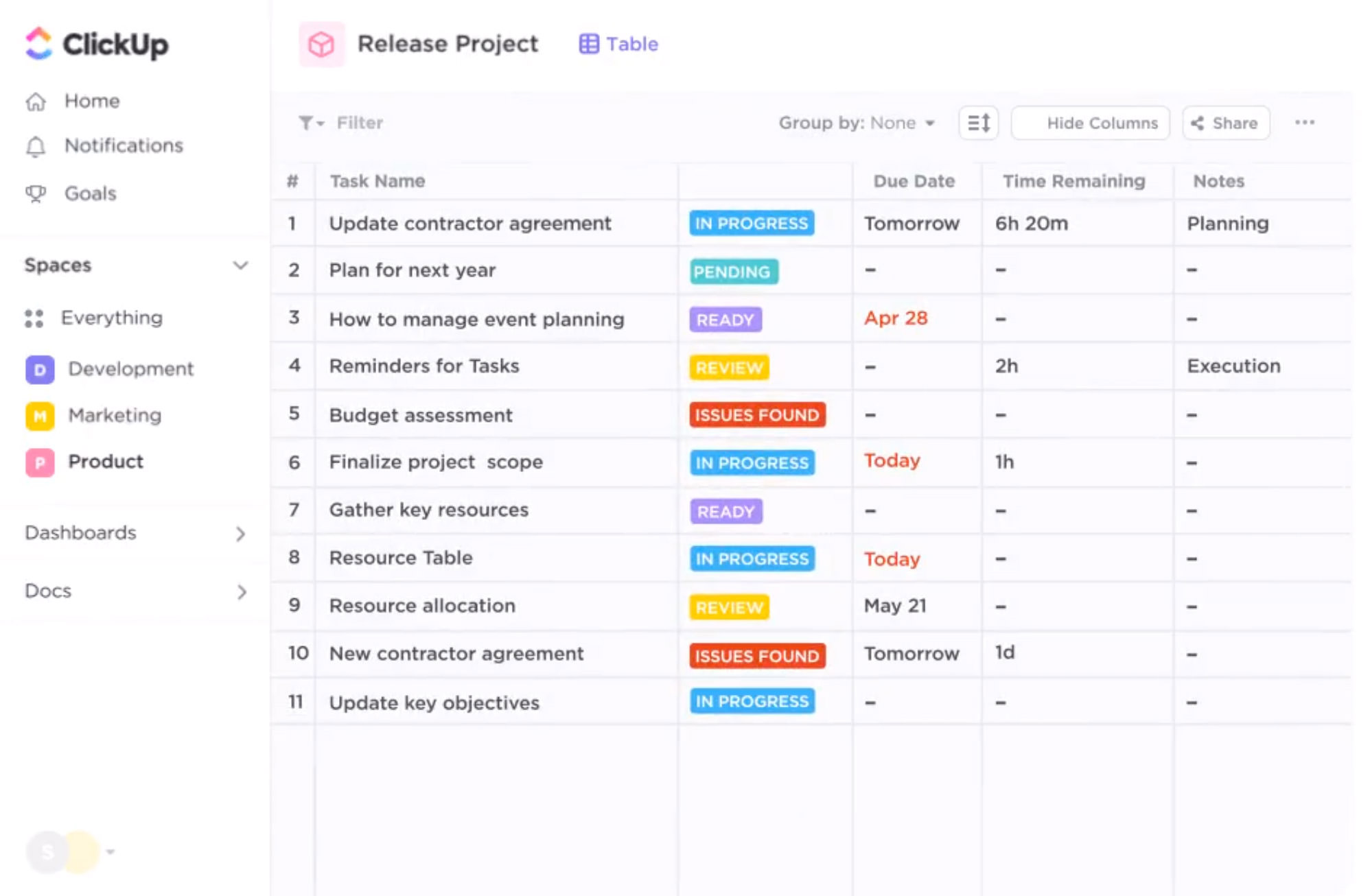Open Goals section
The image size is (1370, 896).
pos(89,192)
